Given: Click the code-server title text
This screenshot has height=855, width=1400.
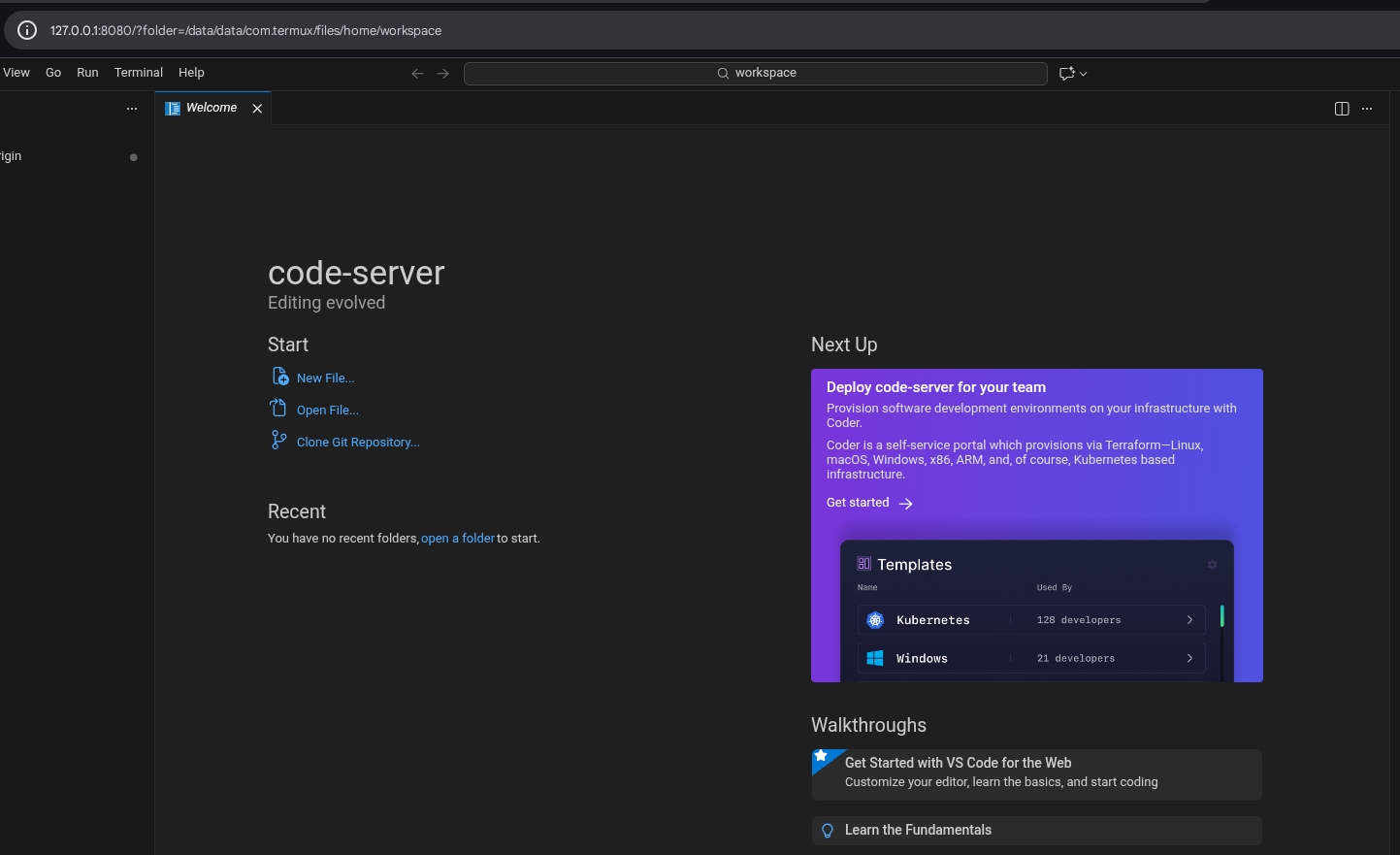Looking at the screenshot, I should point(356,273).
